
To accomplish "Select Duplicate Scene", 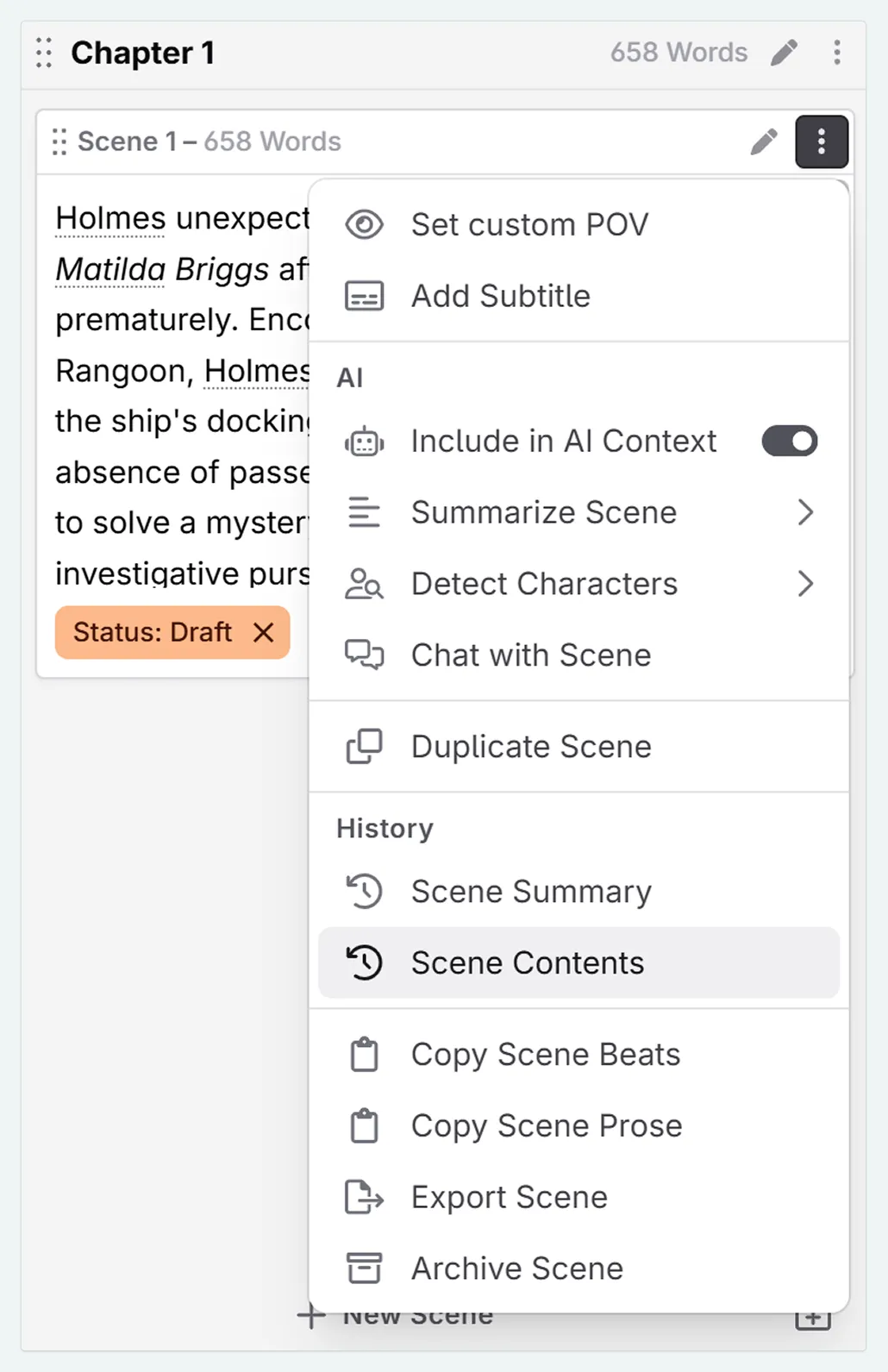I will click(530, 747).
